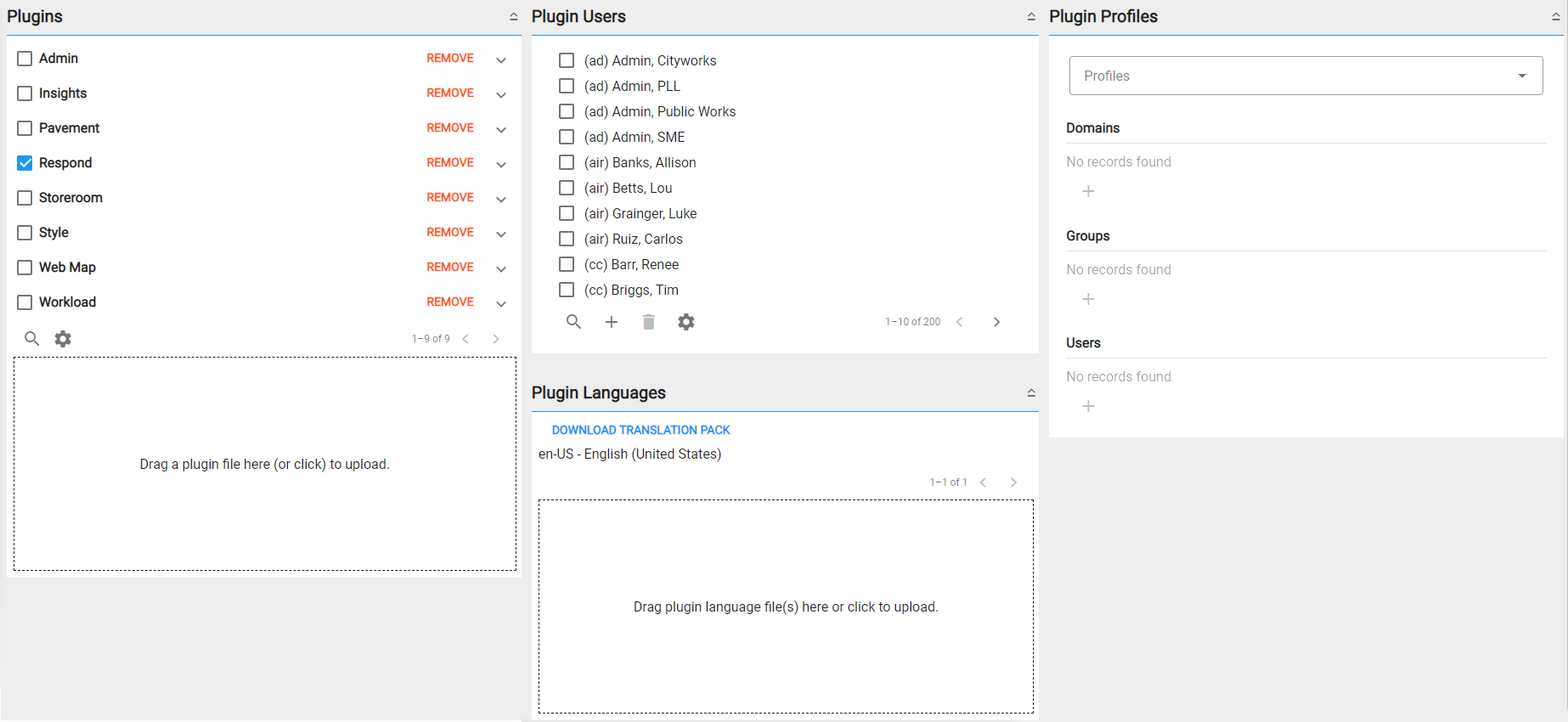Uncheck the Respond plugin checkbox
This screenshot has height=722, width=1568.
pyautogui.click(x=25, y=163)
